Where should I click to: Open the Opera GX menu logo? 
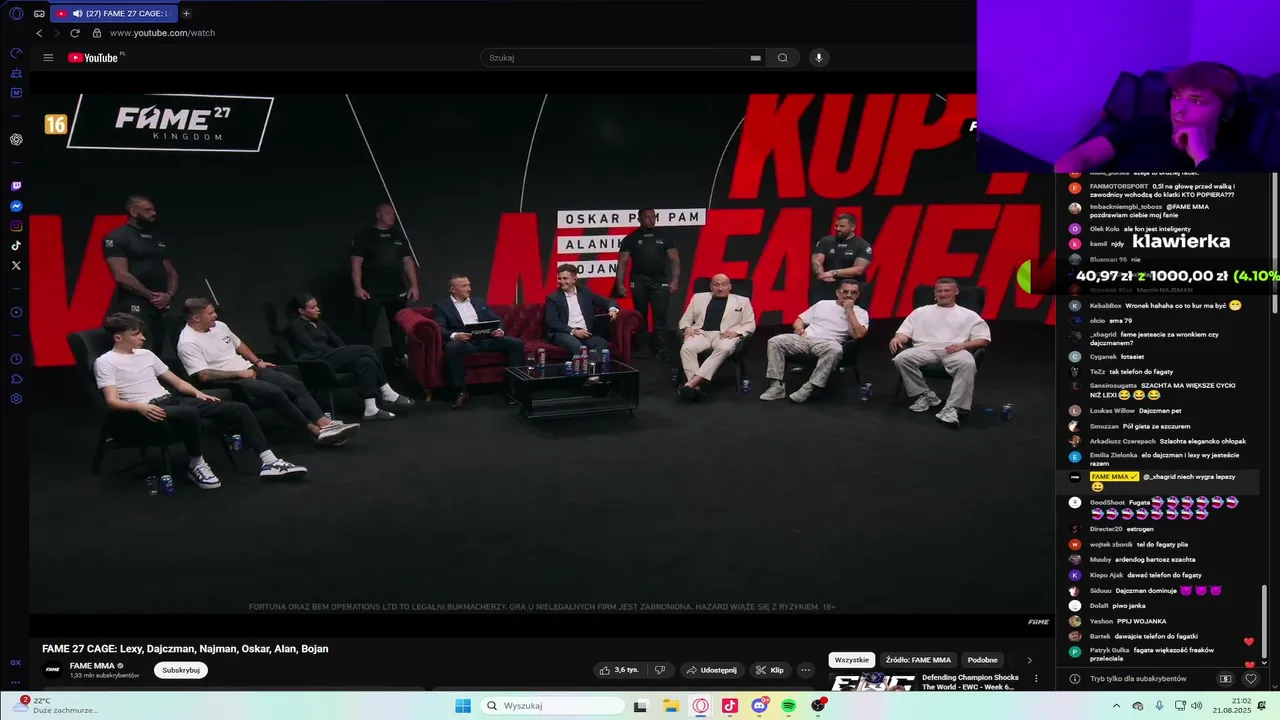click(x=16, y=13)
